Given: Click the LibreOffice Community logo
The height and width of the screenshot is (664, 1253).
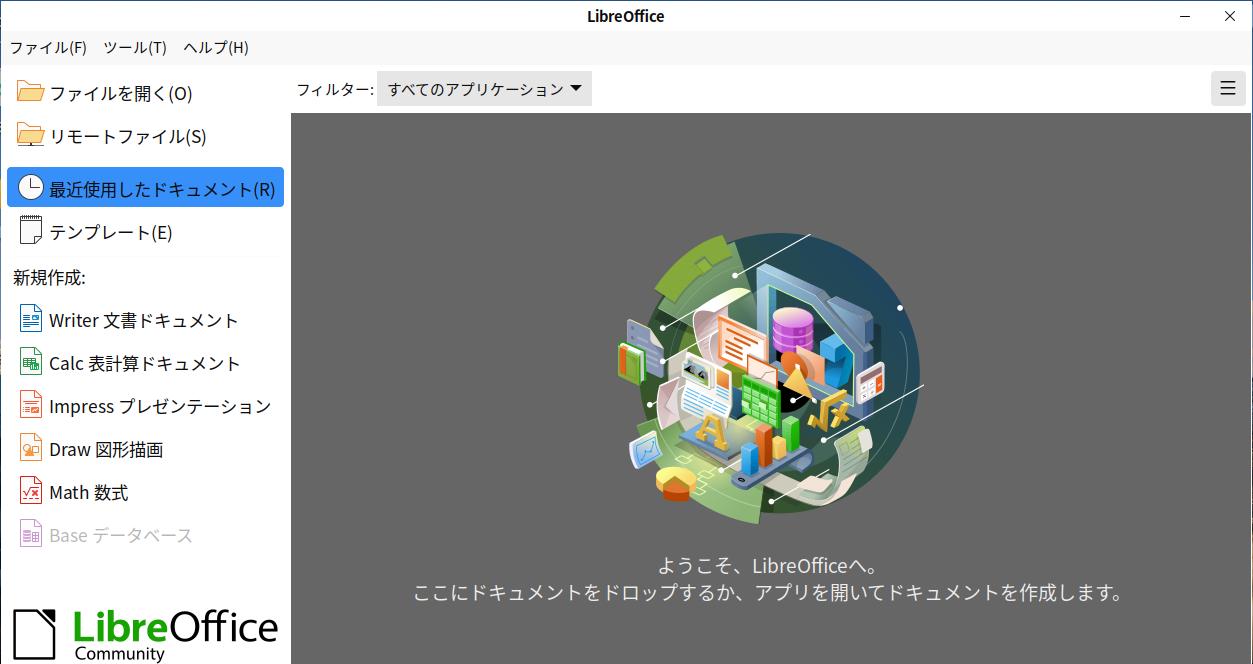Looking at the screenshot, I should 145,634.
